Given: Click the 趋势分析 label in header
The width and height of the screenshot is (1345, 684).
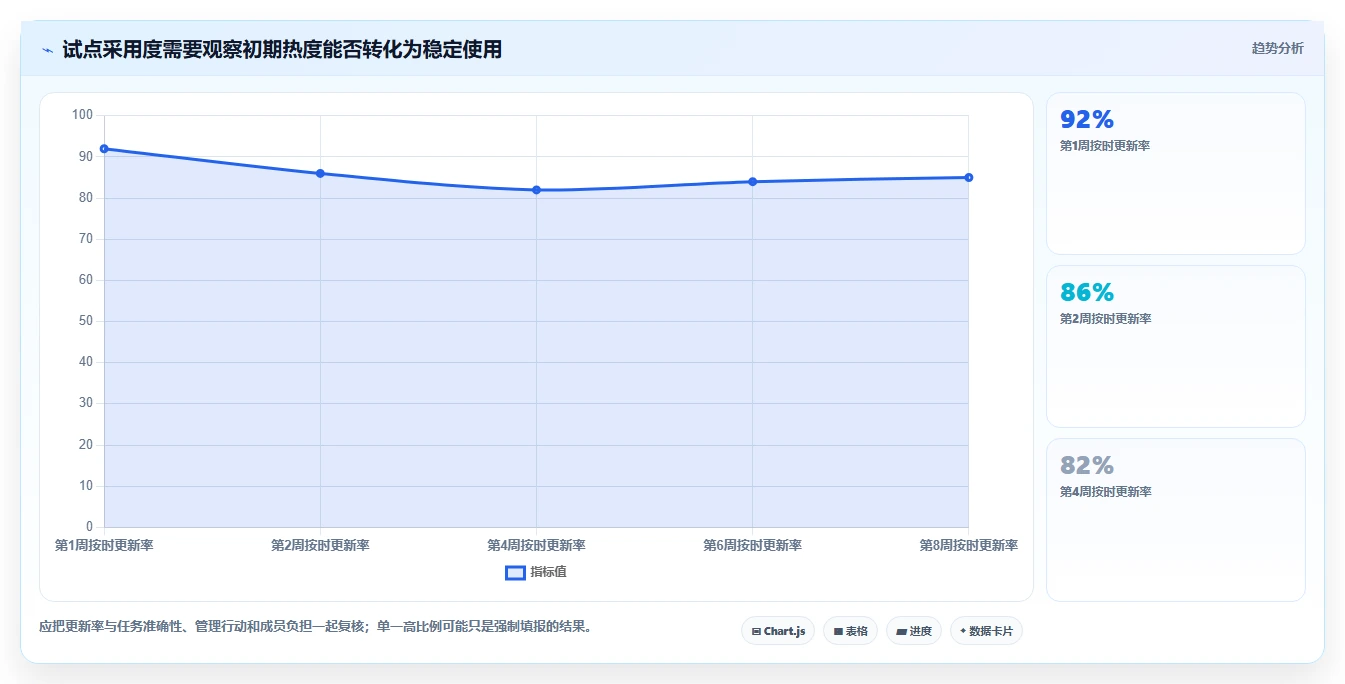Looking at the screenshot, I should click(1278, 48).
